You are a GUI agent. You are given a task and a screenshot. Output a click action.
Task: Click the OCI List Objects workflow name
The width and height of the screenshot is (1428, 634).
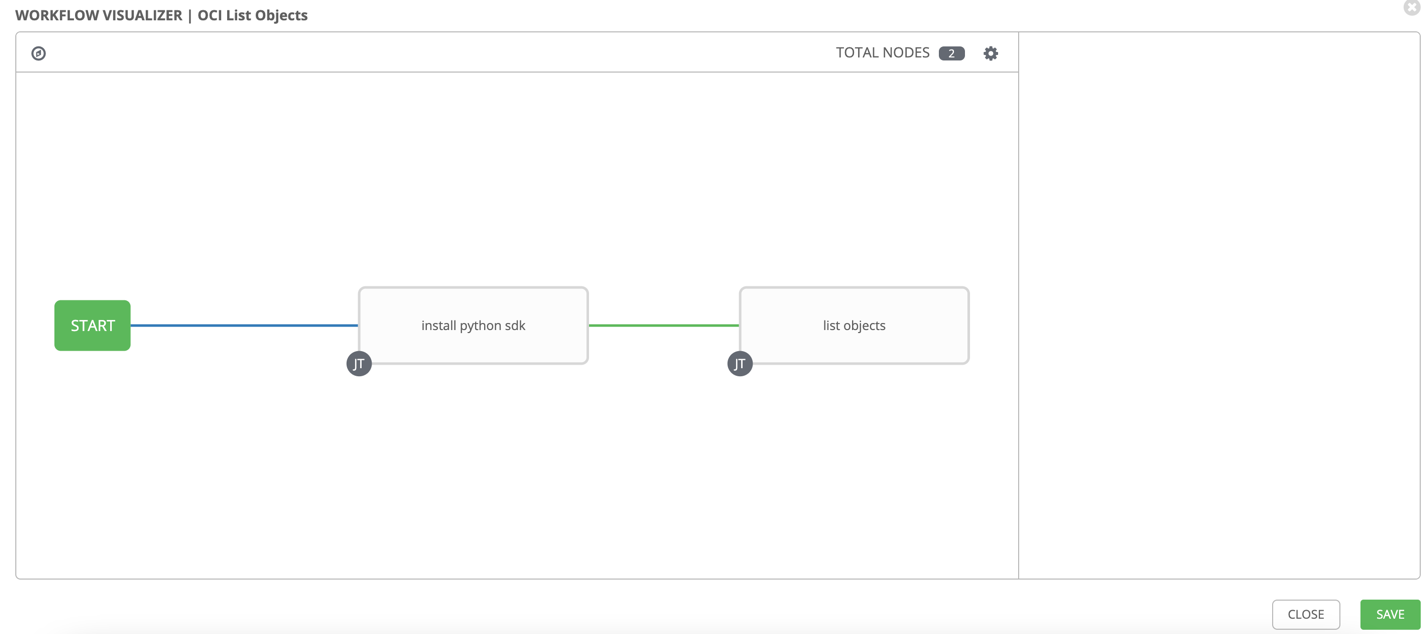point(253,15)
